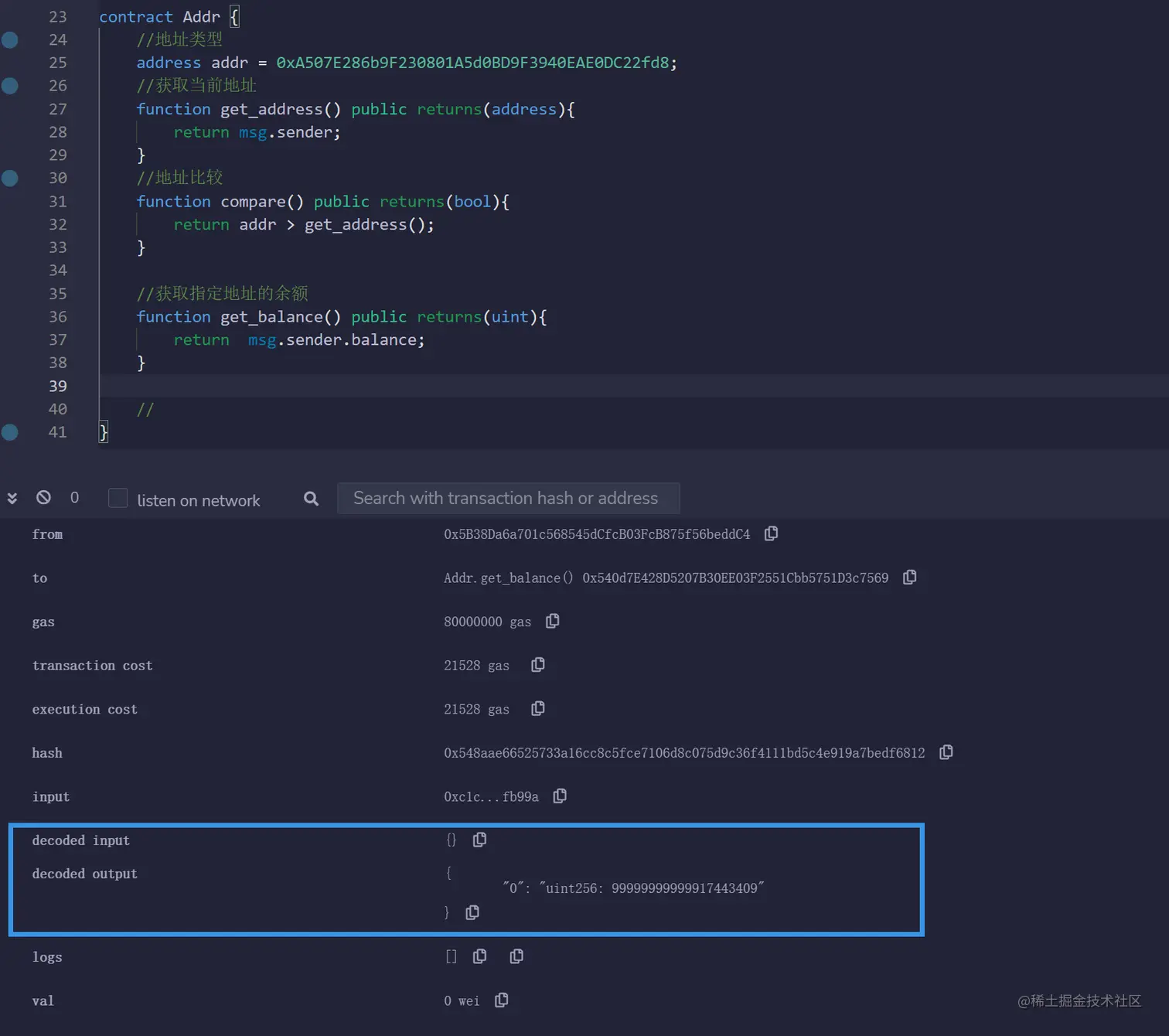Focus the transaction hash search field
This screenshot has width=1169, height=1036.
(509, 498)
